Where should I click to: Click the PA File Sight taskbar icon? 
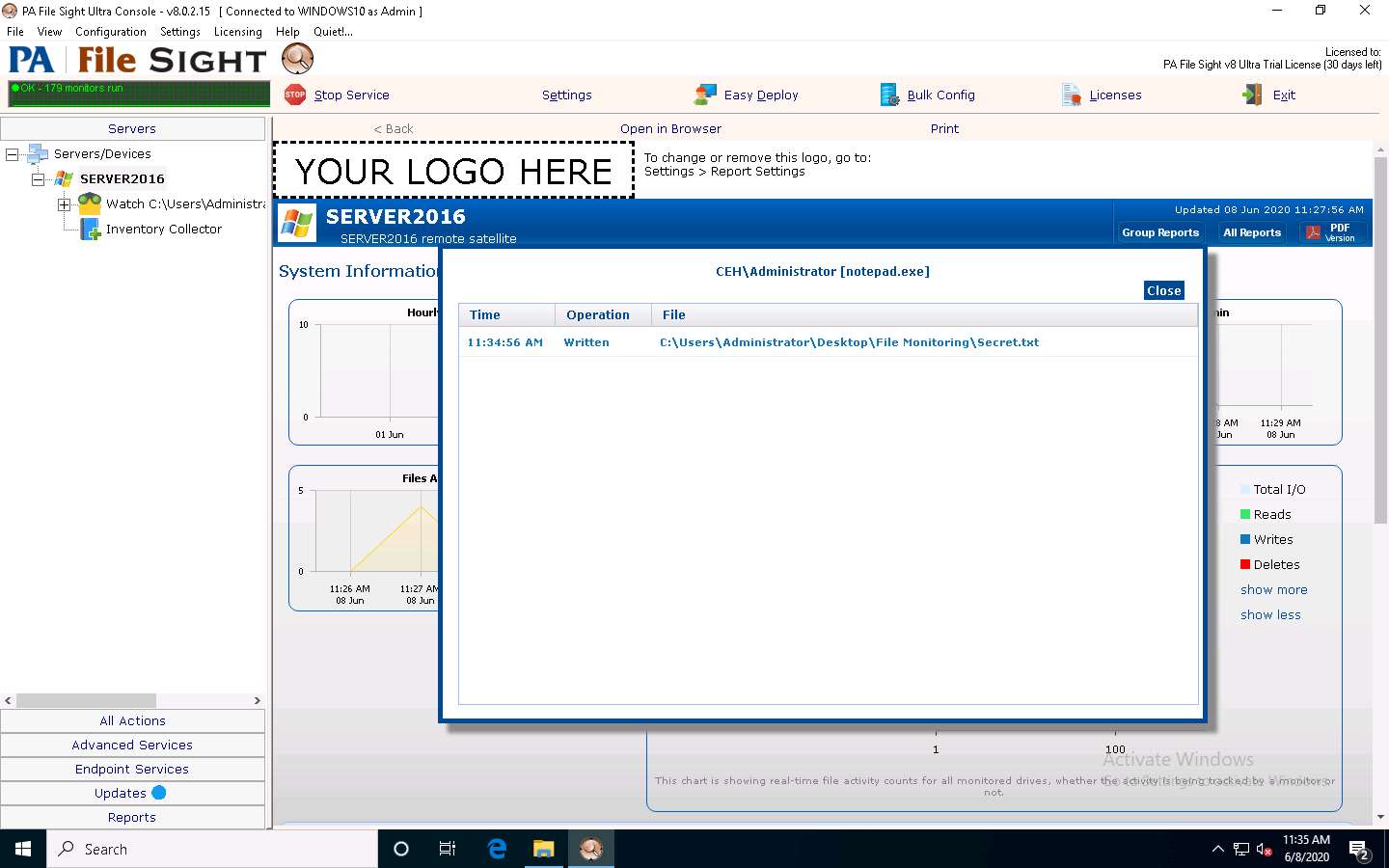tap(591, 849)
